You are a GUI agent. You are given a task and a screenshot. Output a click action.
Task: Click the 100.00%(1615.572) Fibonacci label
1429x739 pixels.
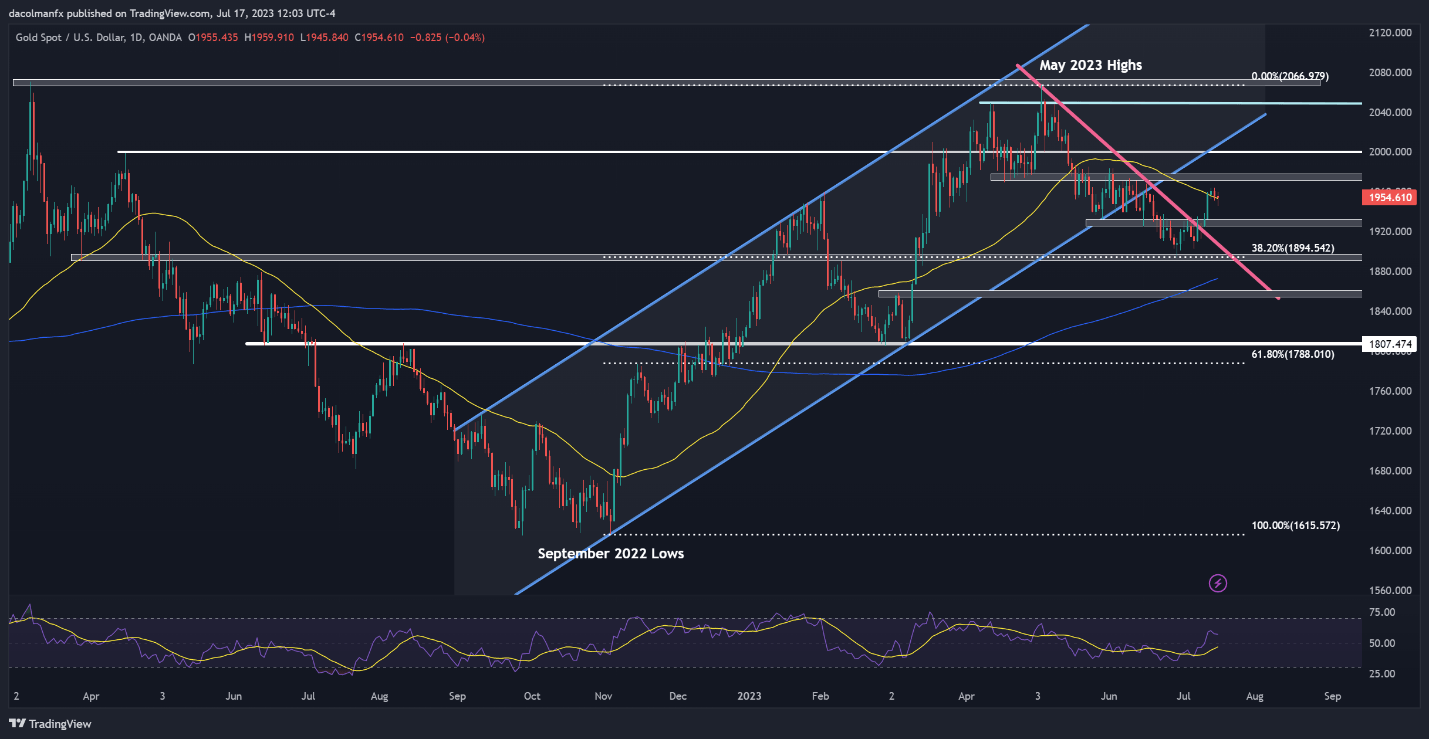pyautogui.click(x=1296, y=525)
